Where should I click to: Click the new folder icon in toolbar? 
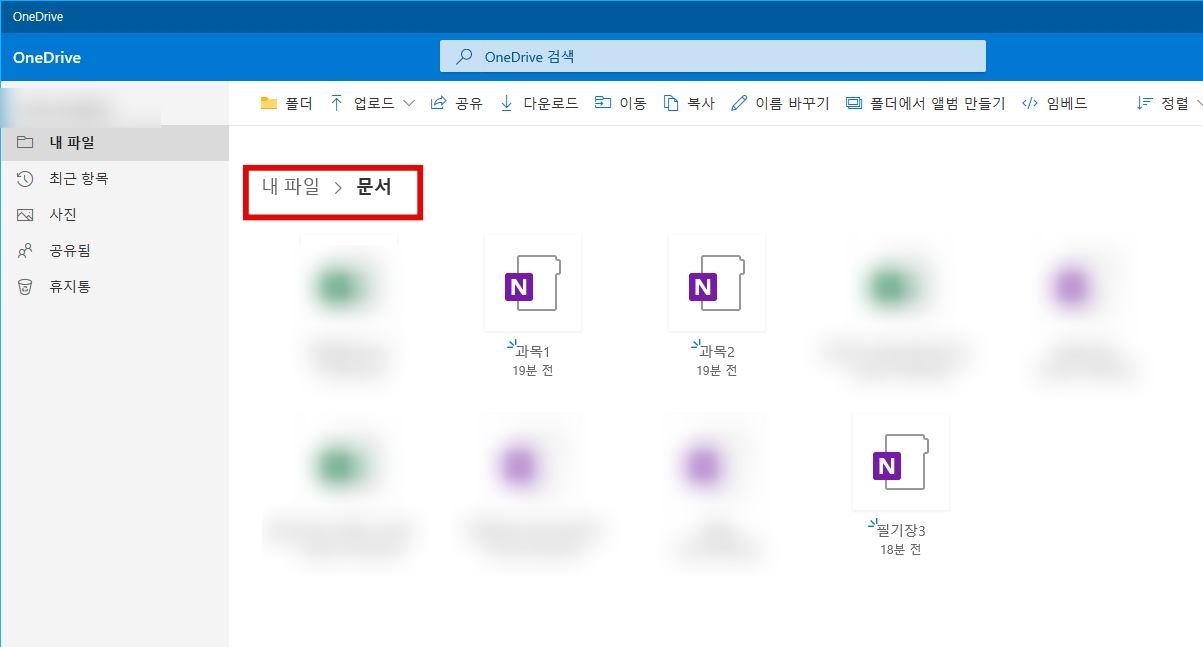[268, 103]
